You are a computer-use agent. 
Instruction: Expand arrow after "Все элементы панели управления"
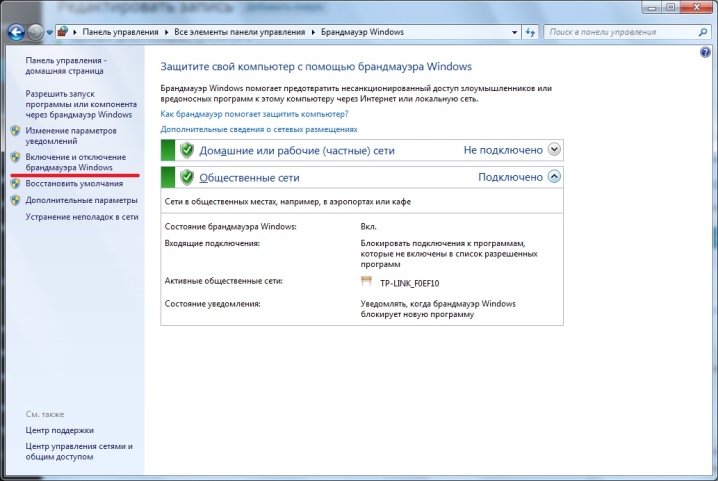click(x=313, y=32)
